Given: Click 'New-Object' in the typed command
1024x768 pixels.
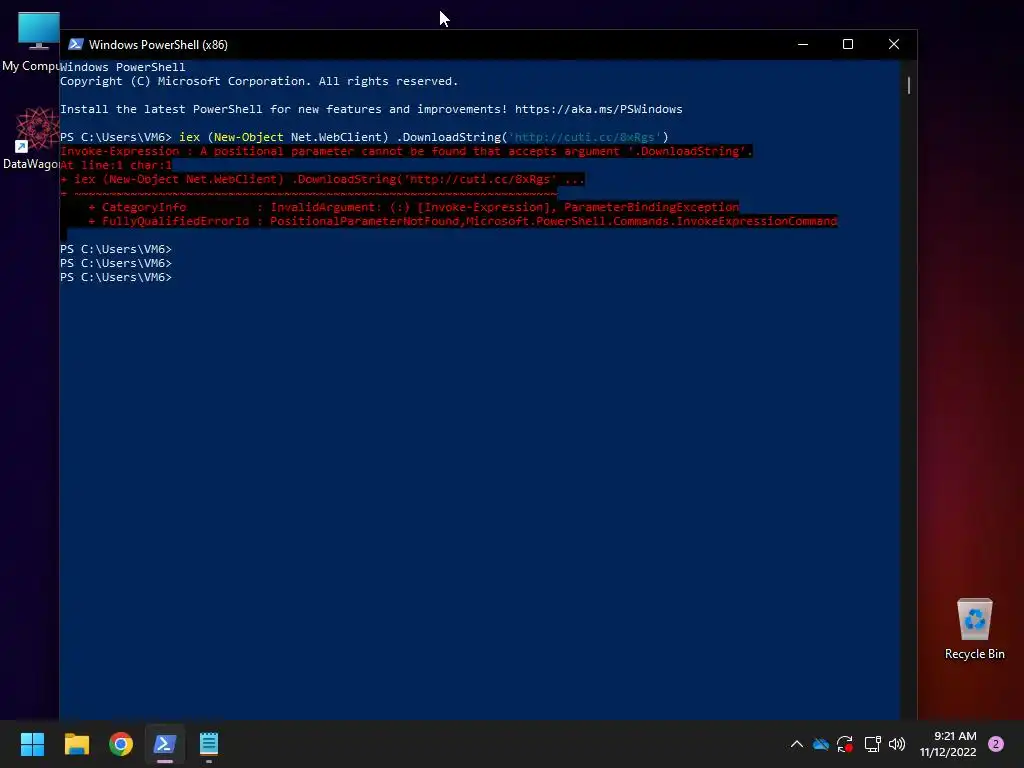Looking at the screenshot, I should point(249,137).
